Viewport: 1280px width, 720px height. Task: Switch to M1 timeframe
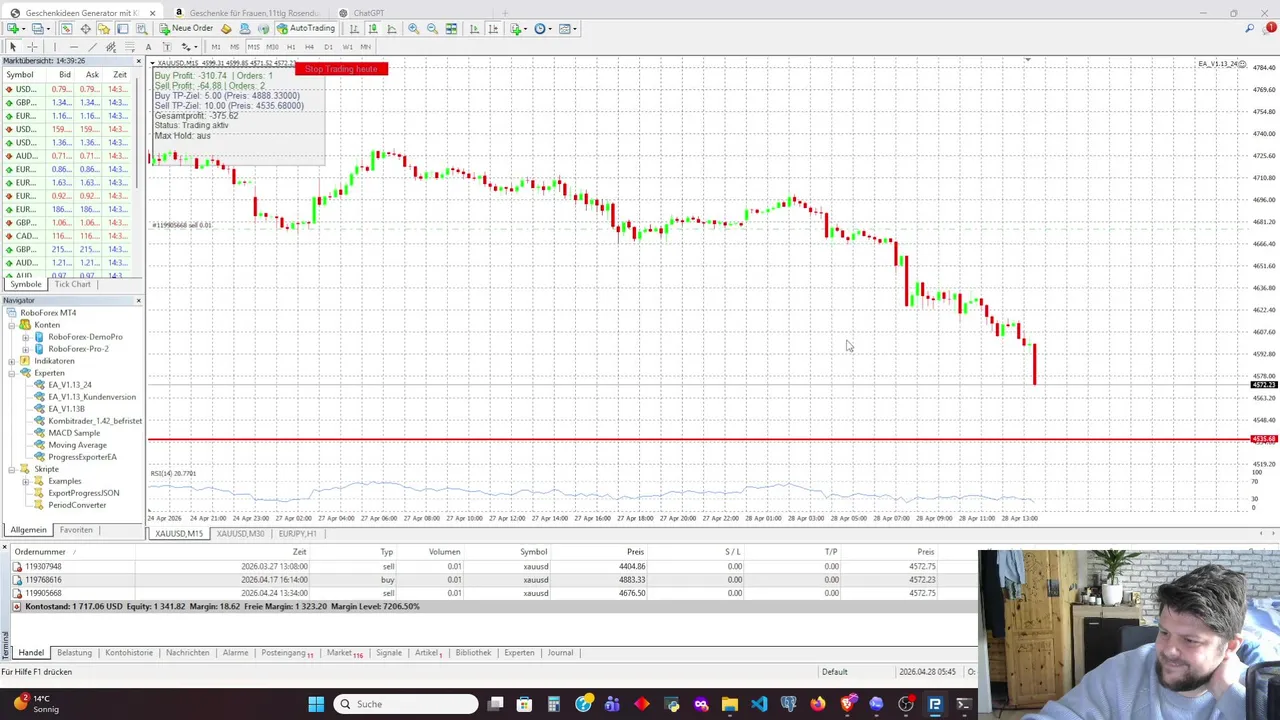pyautogui.click(x=216, y=47)
